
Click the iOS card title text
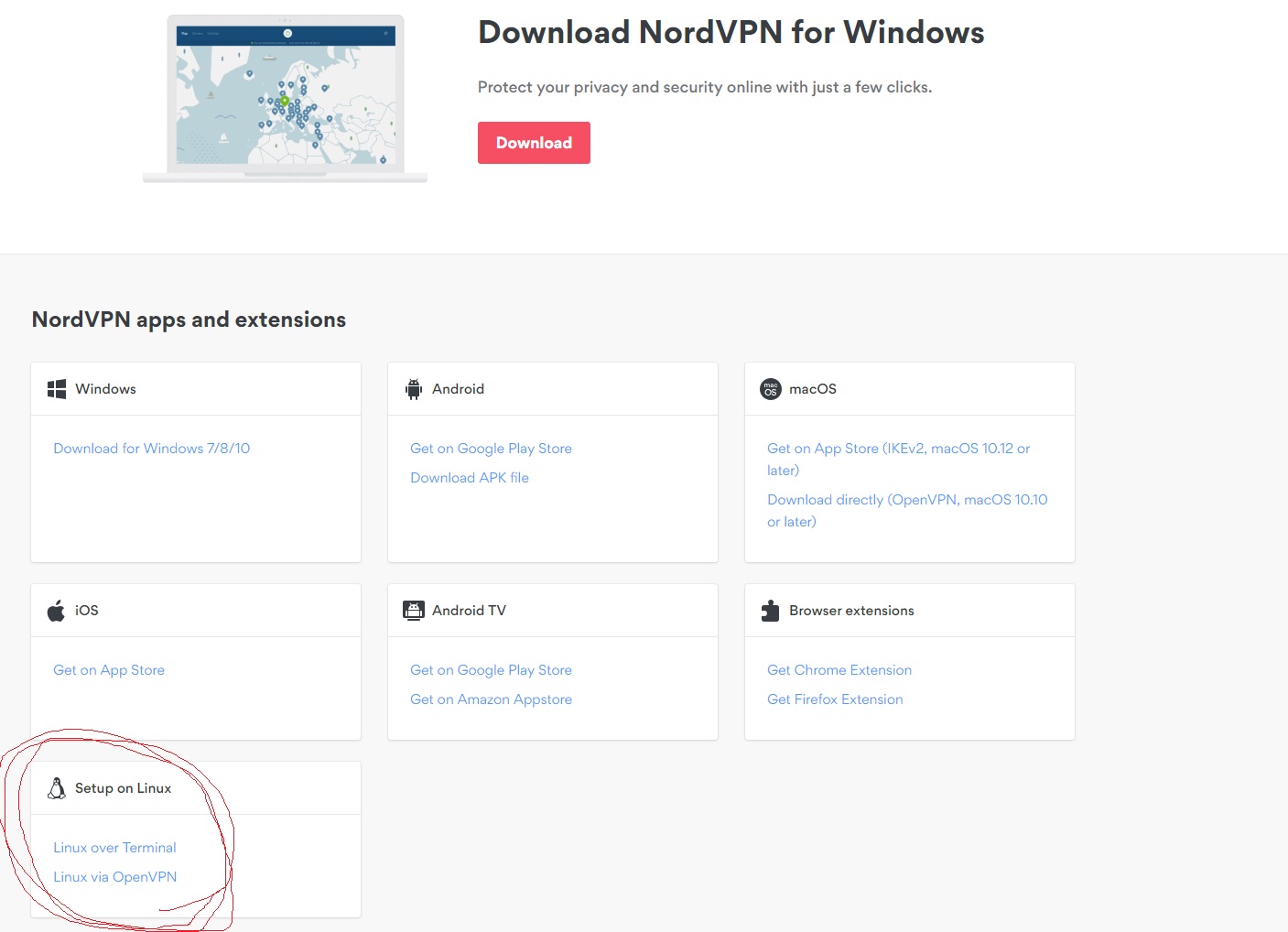[x=86, y=611]
